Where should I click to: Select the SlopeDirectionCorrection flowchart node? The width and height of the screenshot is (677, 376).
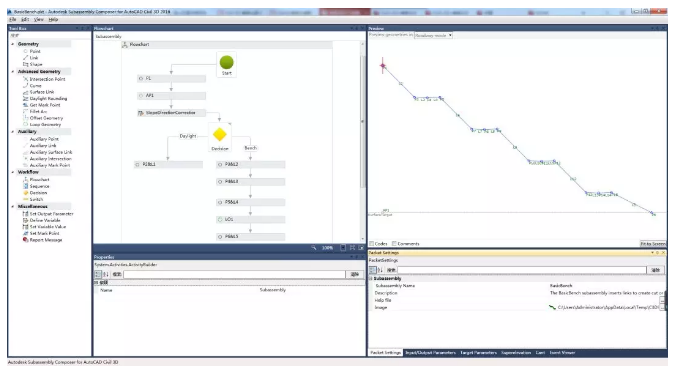171,113
